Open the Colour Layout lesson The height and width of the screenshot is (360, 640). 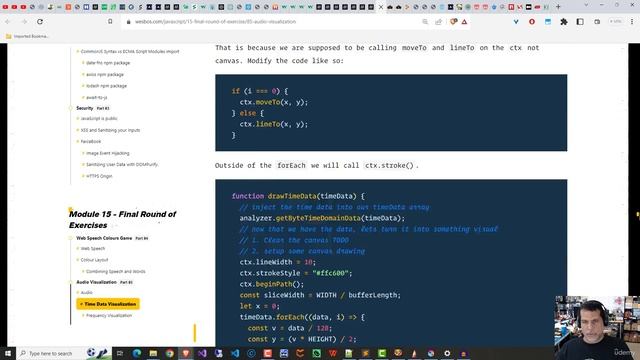[94, 260]
